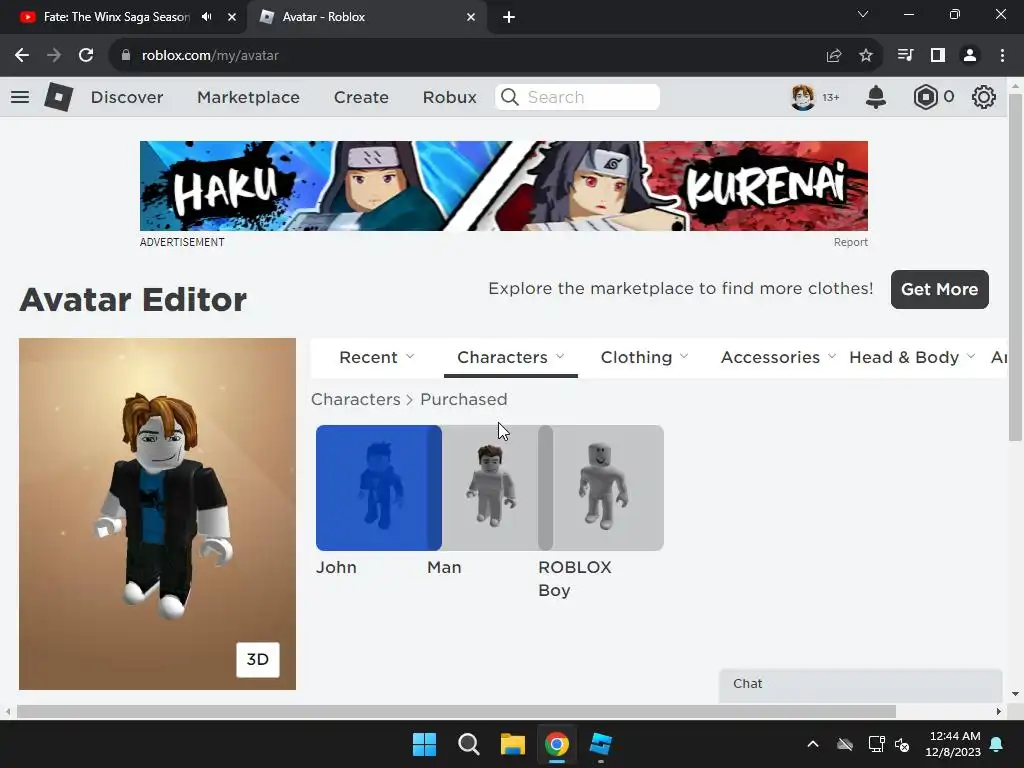Toggle the Chrome side panel icon
1024x768 pixels.
pos(938,56)
